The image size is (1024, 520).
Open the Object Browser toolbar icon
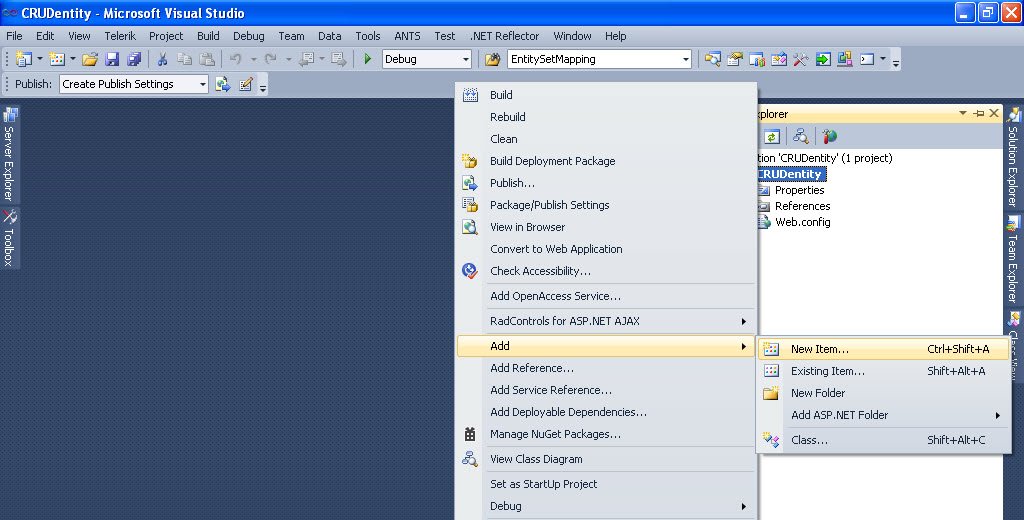pos(779,59)
